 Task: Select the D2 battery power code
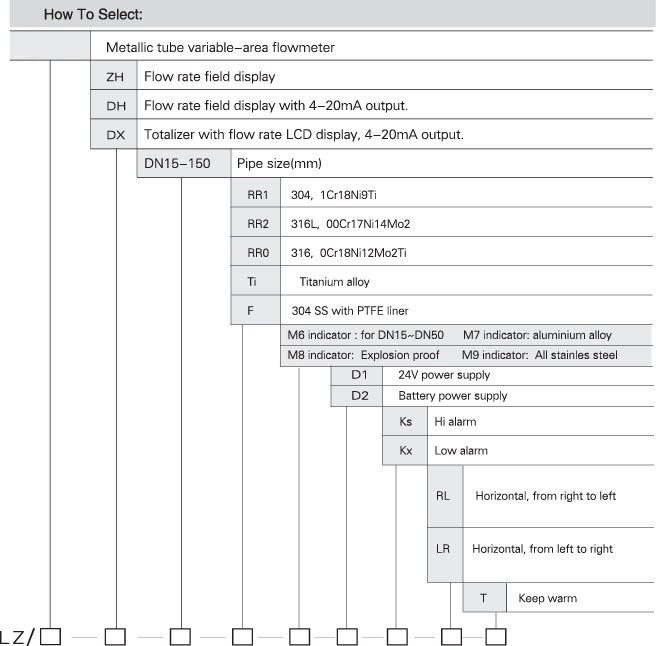(358, 396)
